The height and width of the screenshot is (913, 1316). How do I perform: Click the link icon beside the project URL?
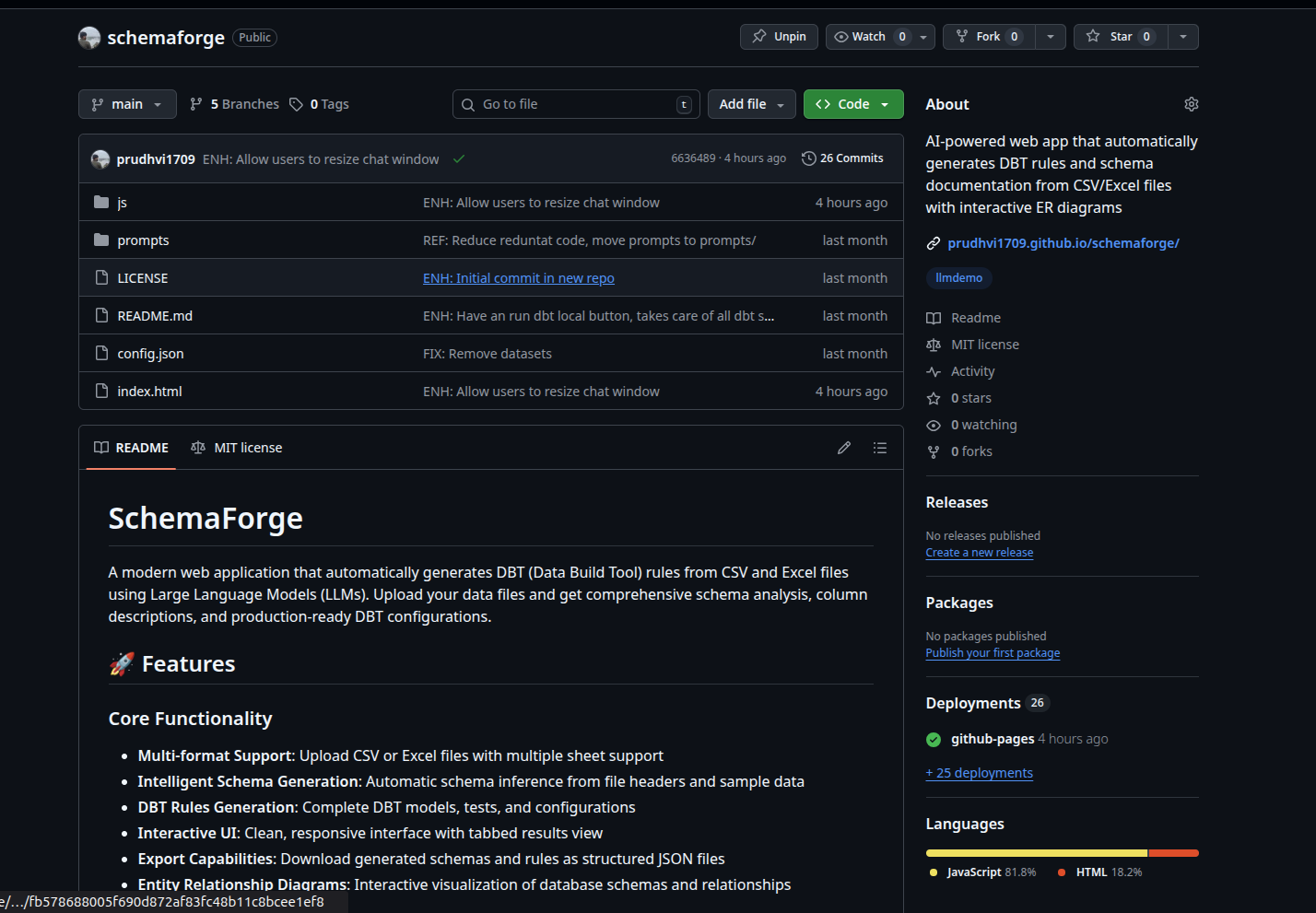pyautogui.click(x=934, y=242)
